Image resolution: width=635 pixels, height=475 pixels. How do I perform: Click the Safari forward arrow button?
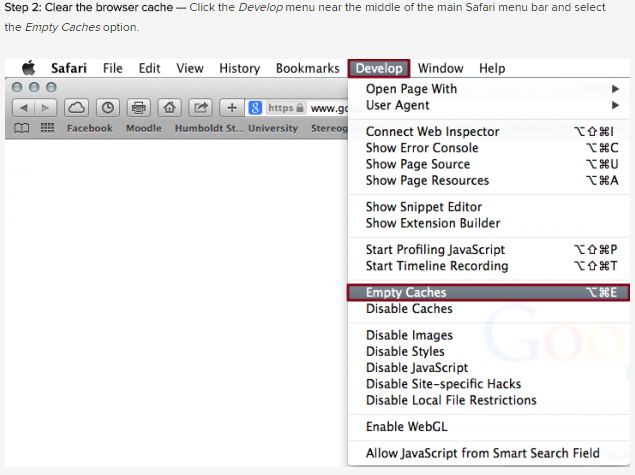point(46,108)
